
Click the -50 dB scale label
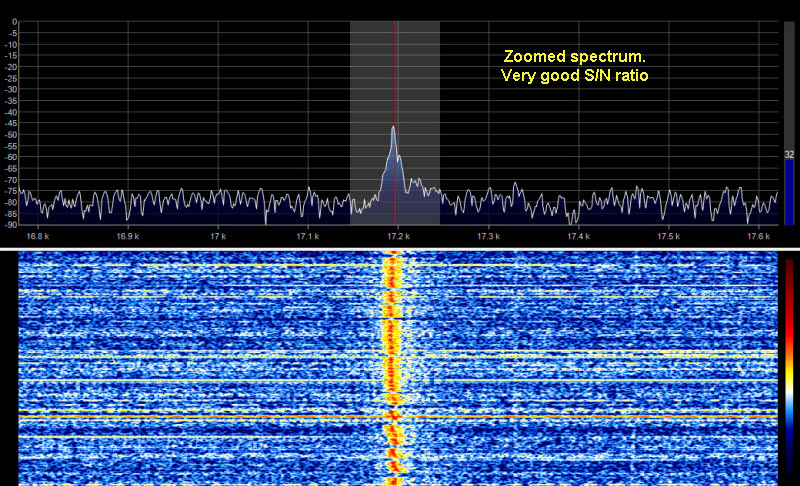(x=12, y=135)
